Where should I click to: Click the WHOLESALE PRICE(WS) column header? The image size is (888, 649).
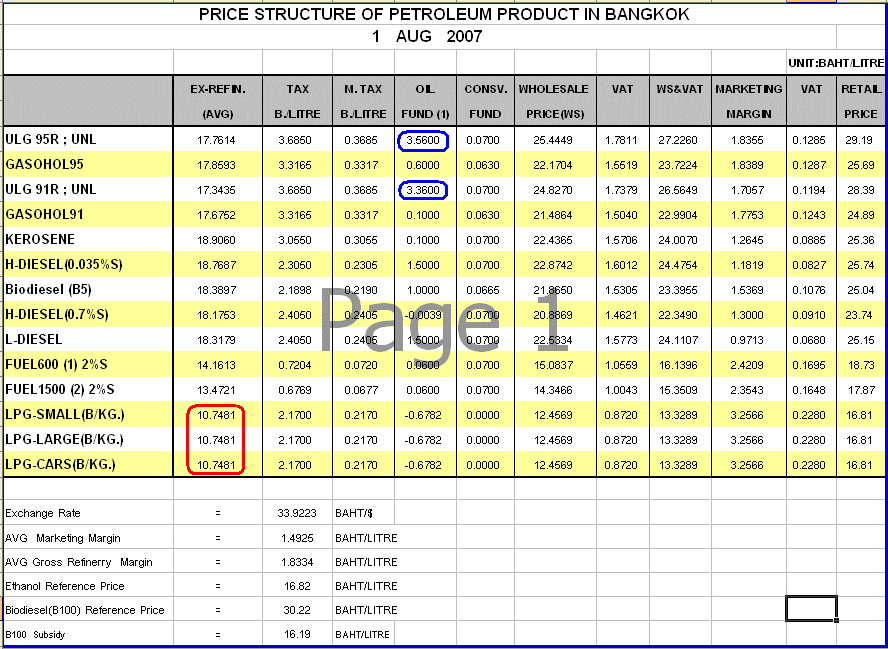point(553,100)
